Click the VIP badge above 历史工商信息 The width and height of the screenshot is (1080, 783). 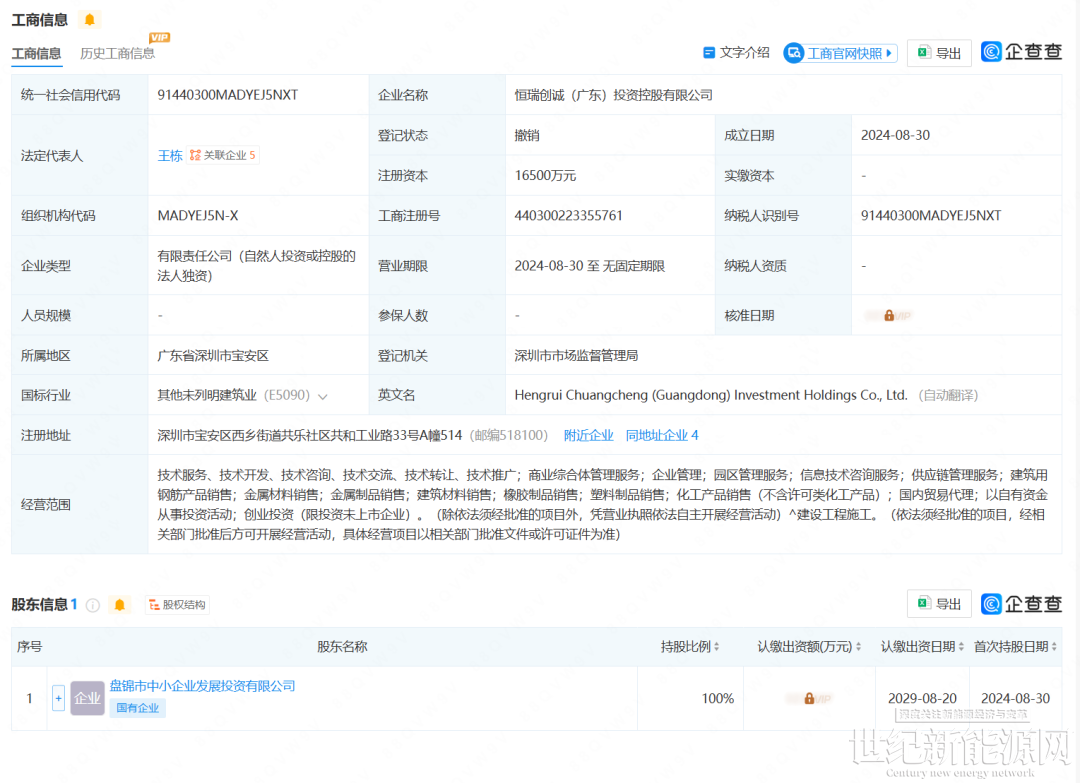click(159, 37)
